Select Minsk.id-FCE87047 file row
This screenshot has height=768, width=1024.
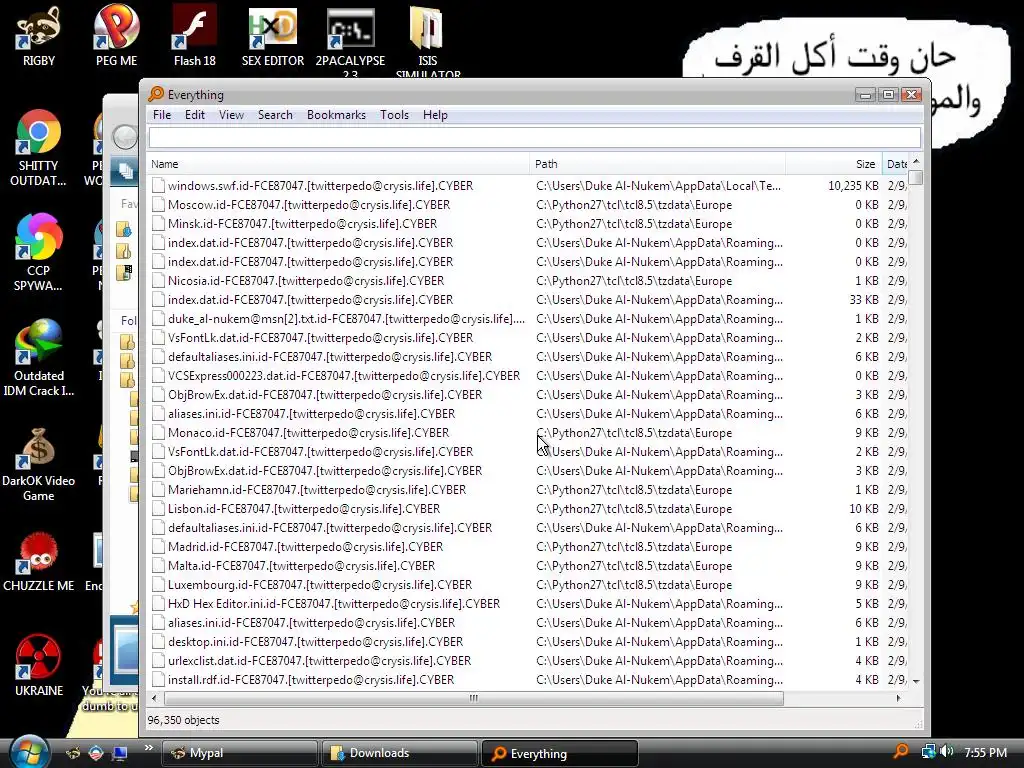point(528,223)
